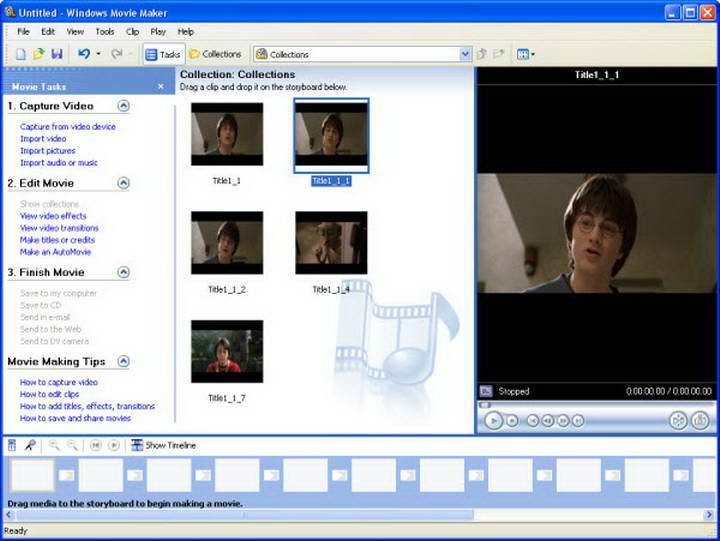The width and height of the screenshot is (720, 541).
Task: Save the project using the floppy disk icon
Action: coord(57,54)
